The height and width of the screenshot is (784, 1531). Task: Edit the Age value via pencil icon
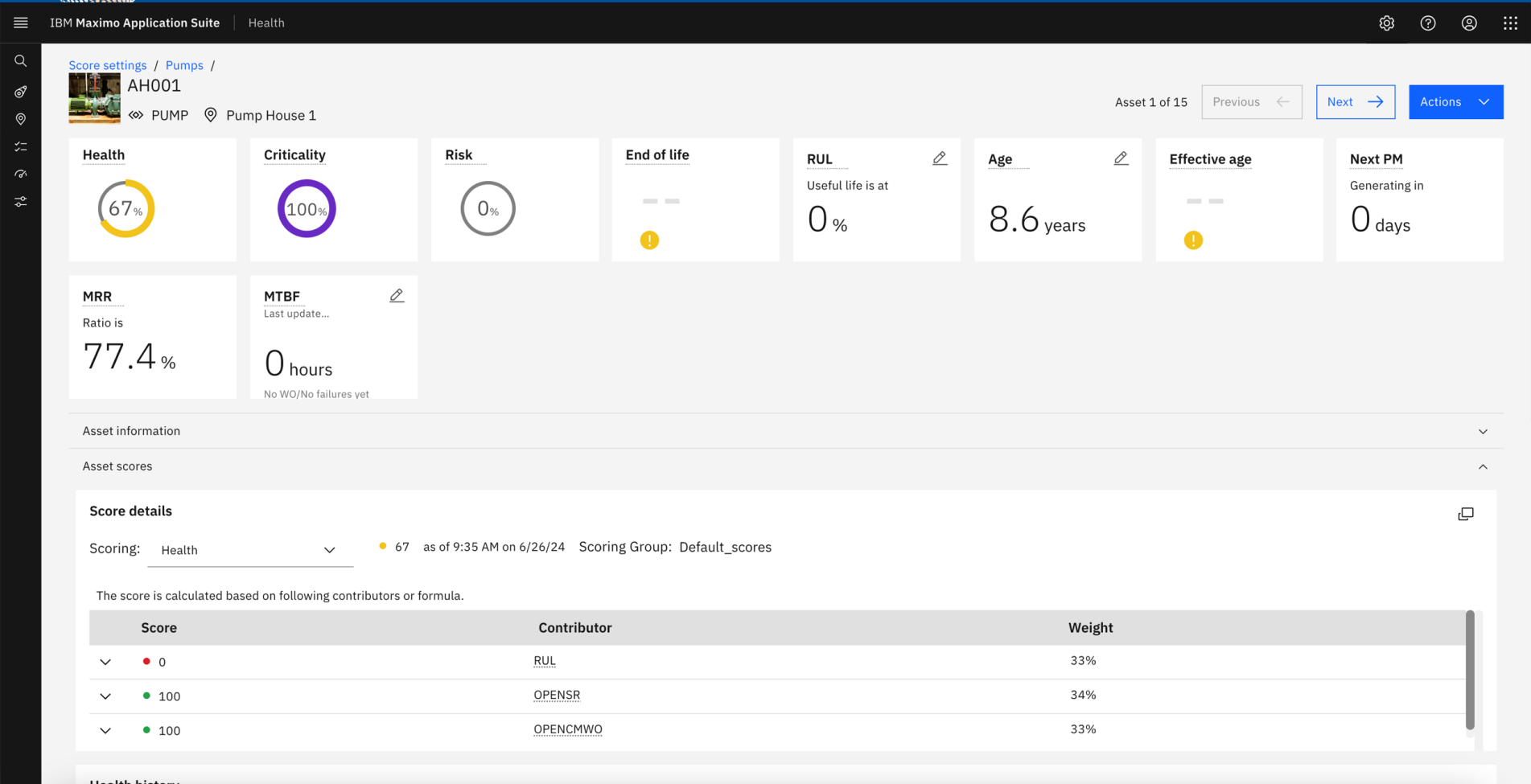click(x=1121, y=158)
